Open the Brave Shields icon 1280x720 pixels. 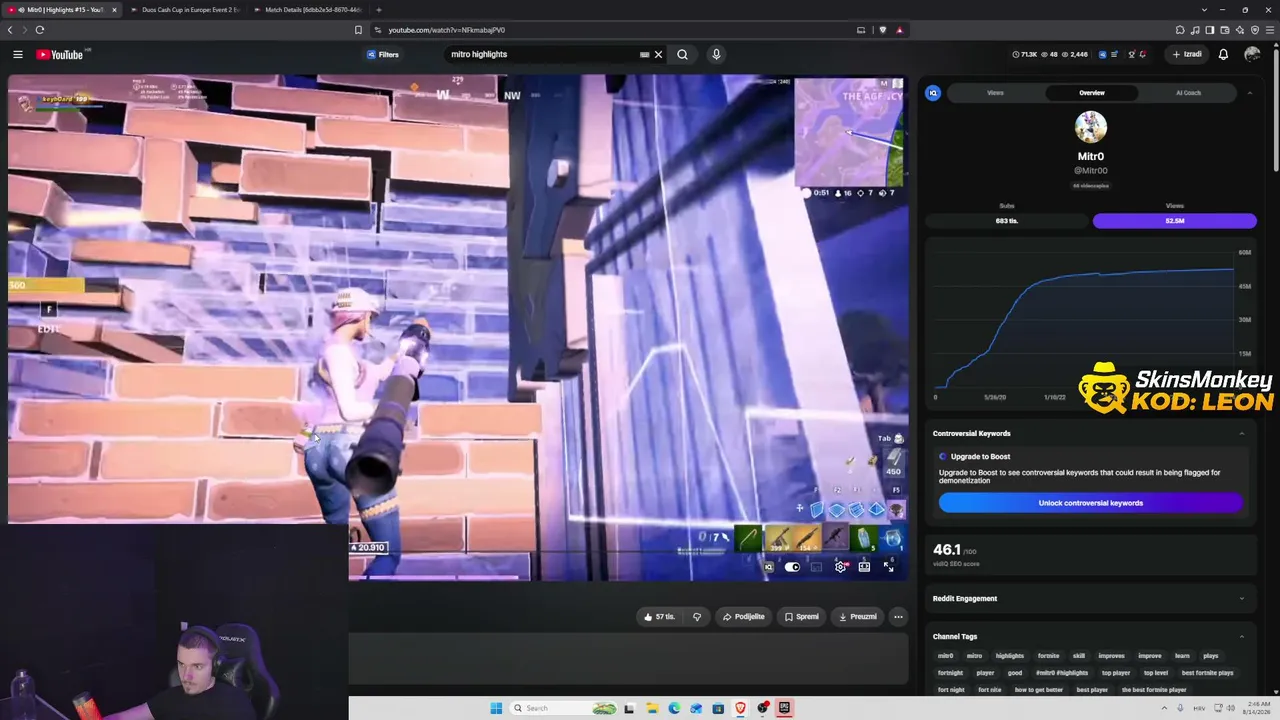pyautogui.click(x=882, y=30)
